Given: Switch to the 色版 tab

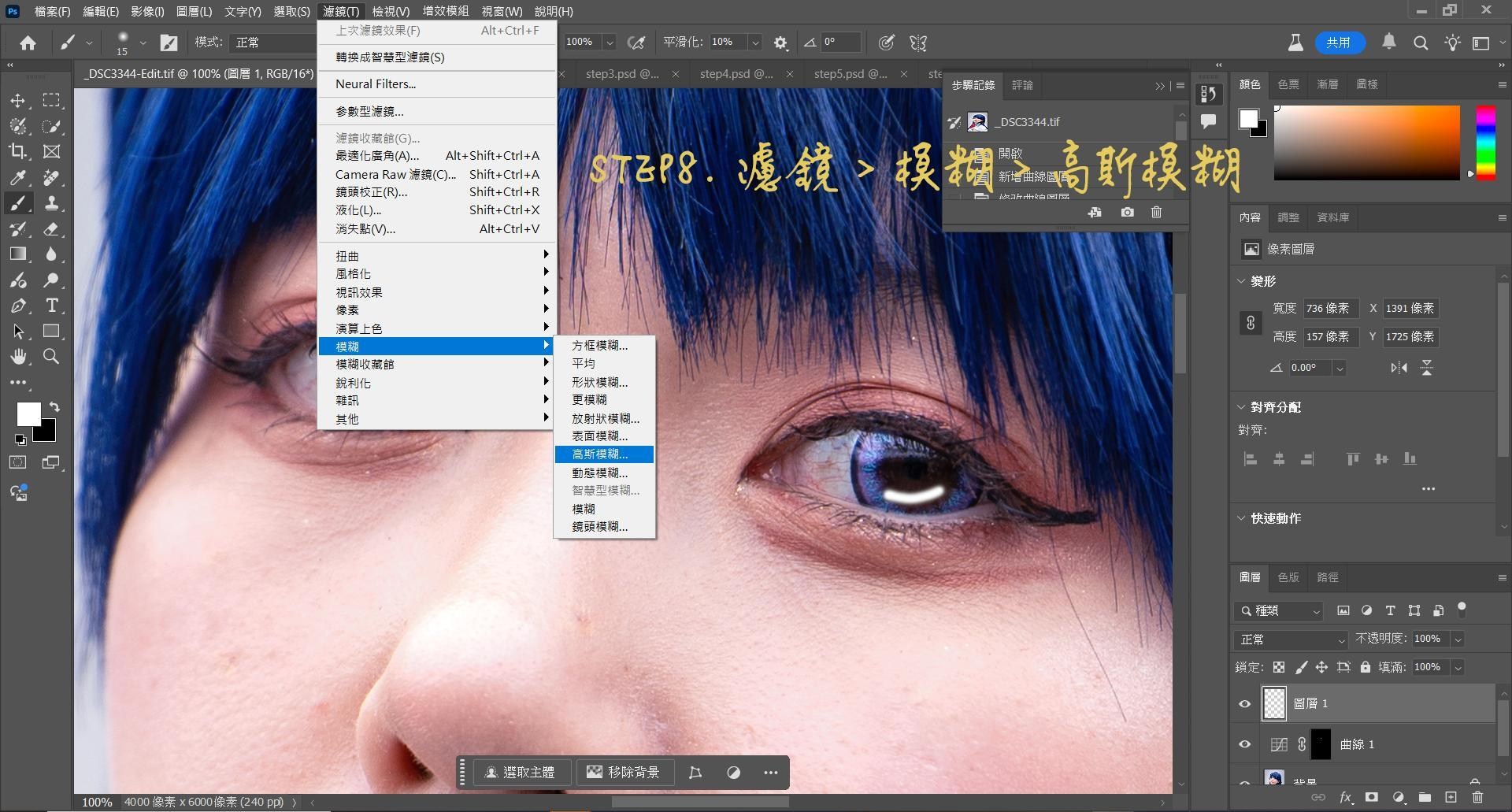Looking at the screenshot, I should pos(1288,577).
